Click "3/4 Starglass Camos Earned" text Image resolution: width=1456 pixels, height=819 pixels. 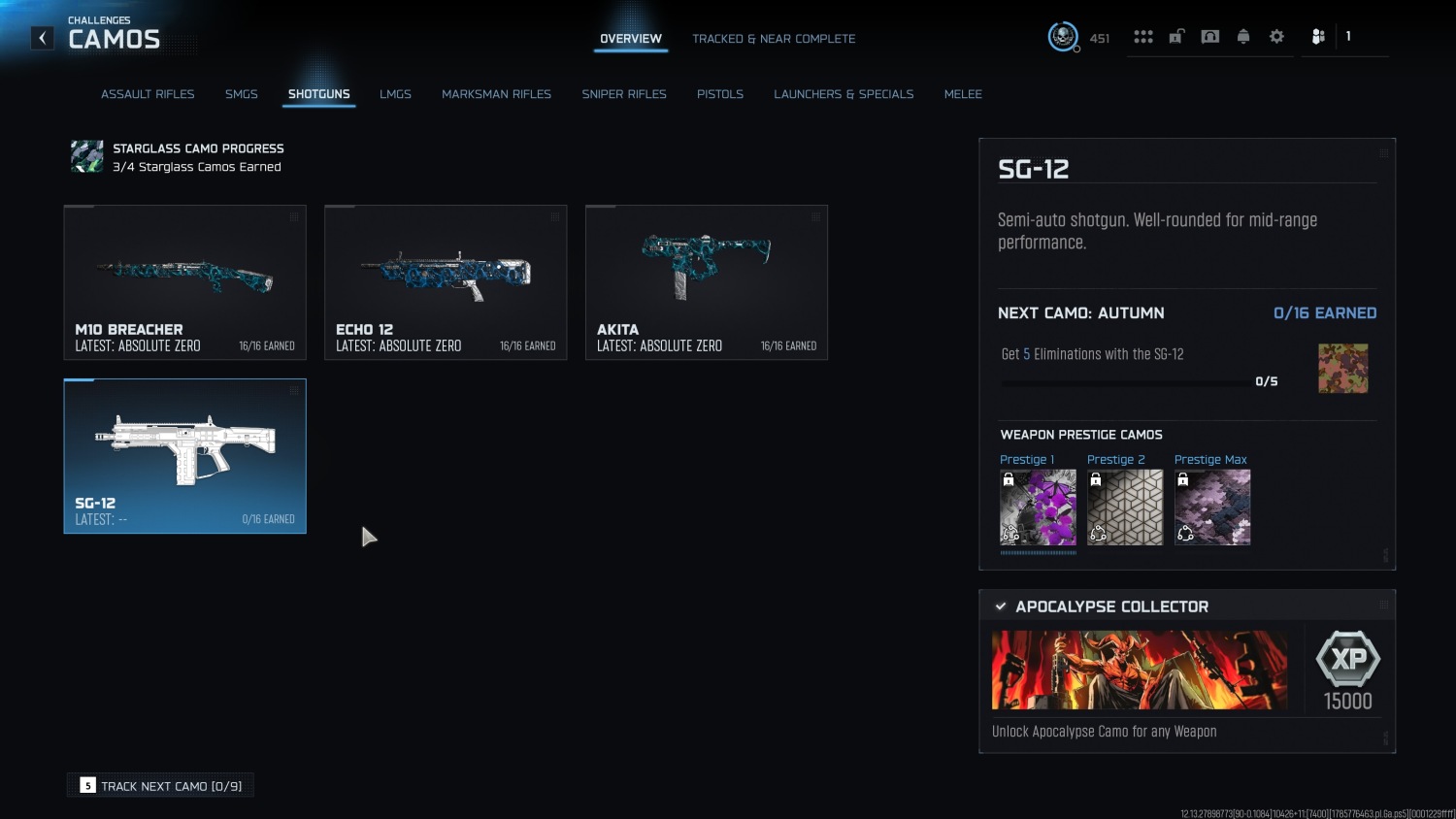(x=197, y=167)
